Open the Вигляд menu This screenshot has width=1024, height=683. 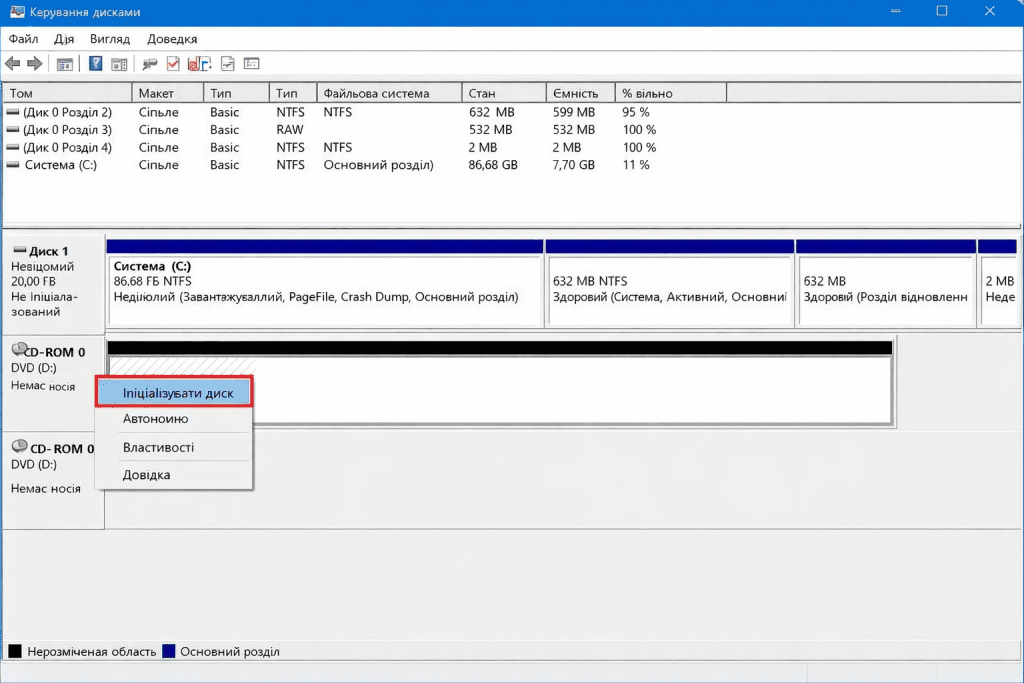point(110,39)
